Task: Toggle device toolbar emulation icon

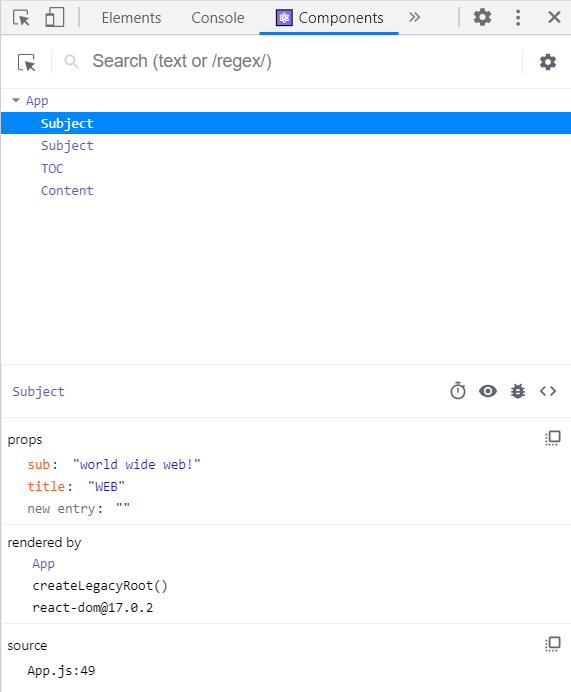Action: pyautogui.click(x=55, y=18)
